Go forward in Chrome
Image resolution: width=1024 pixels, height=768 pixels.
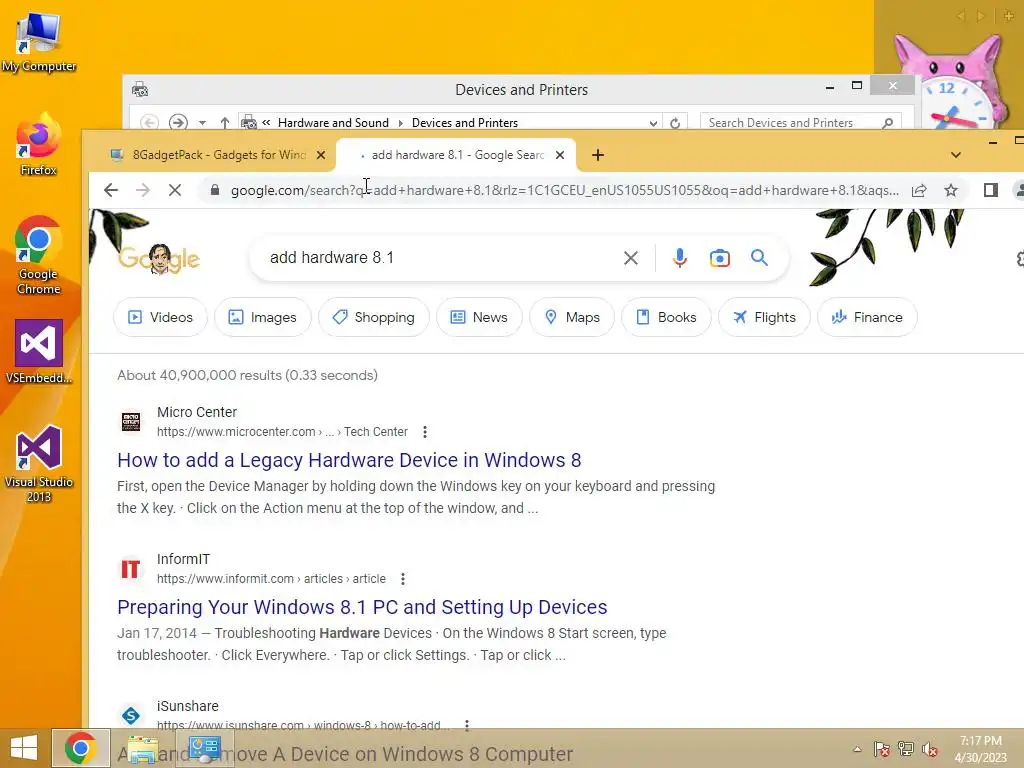143,190
